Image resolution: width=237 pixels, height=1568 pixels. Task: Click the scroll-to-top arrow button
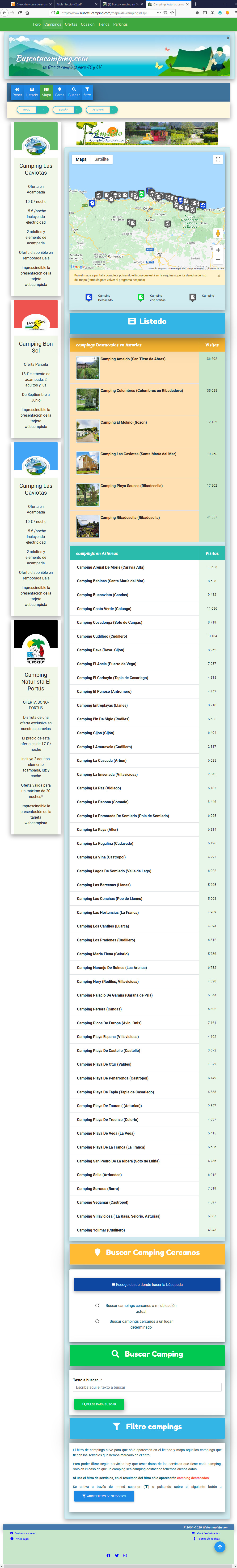(220, 1547)
